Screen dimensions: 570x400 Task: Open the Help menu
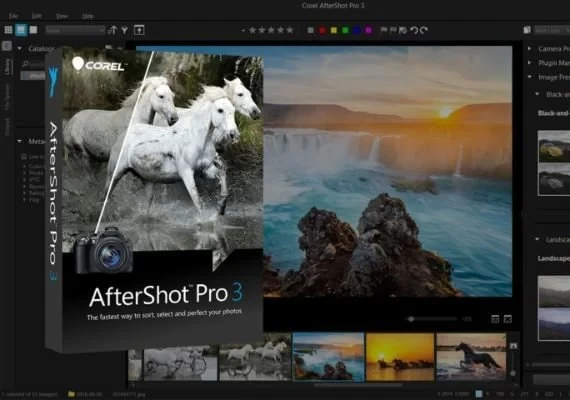coord(88,16)
